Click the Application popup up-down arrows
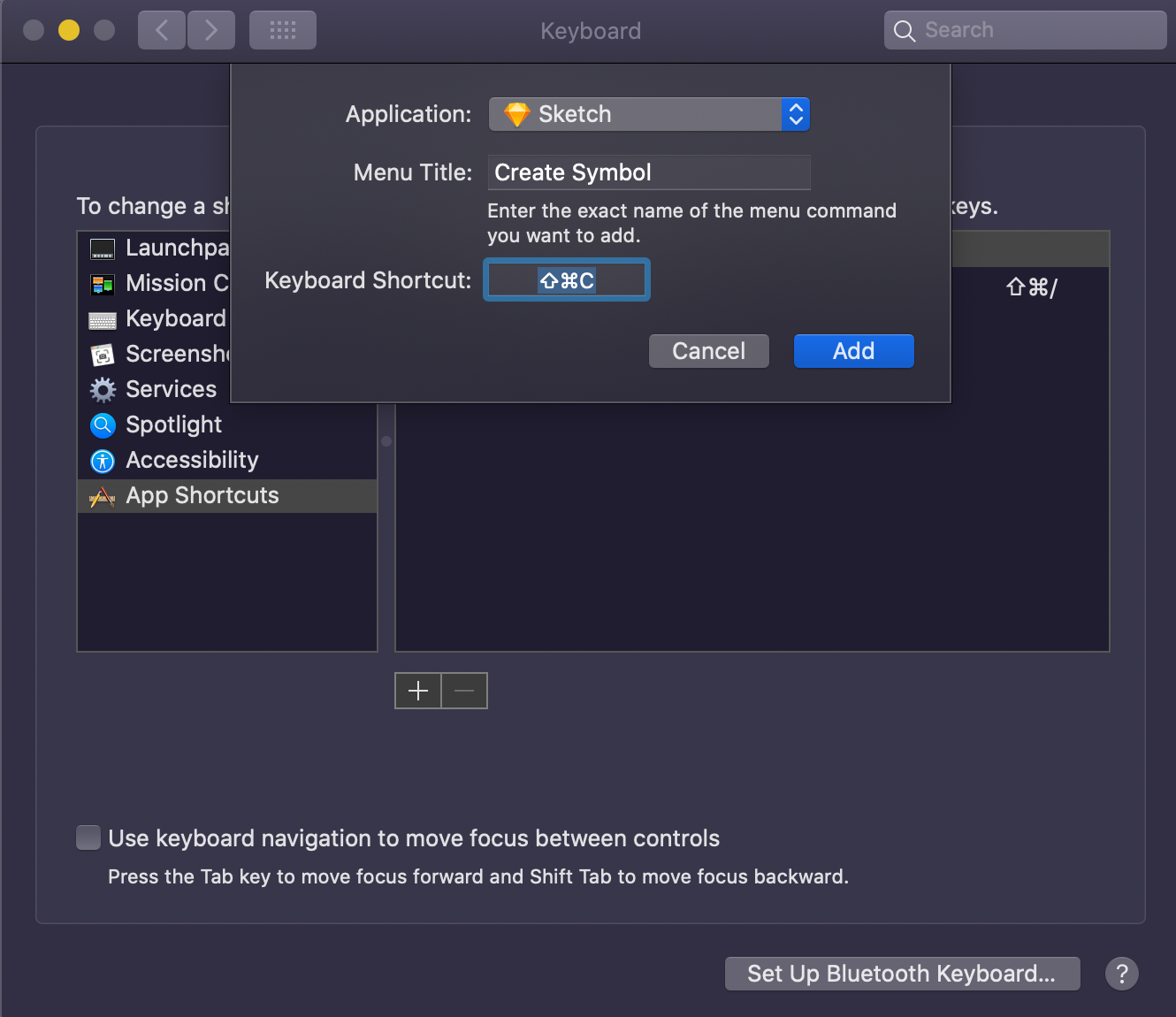 [796, 114]
